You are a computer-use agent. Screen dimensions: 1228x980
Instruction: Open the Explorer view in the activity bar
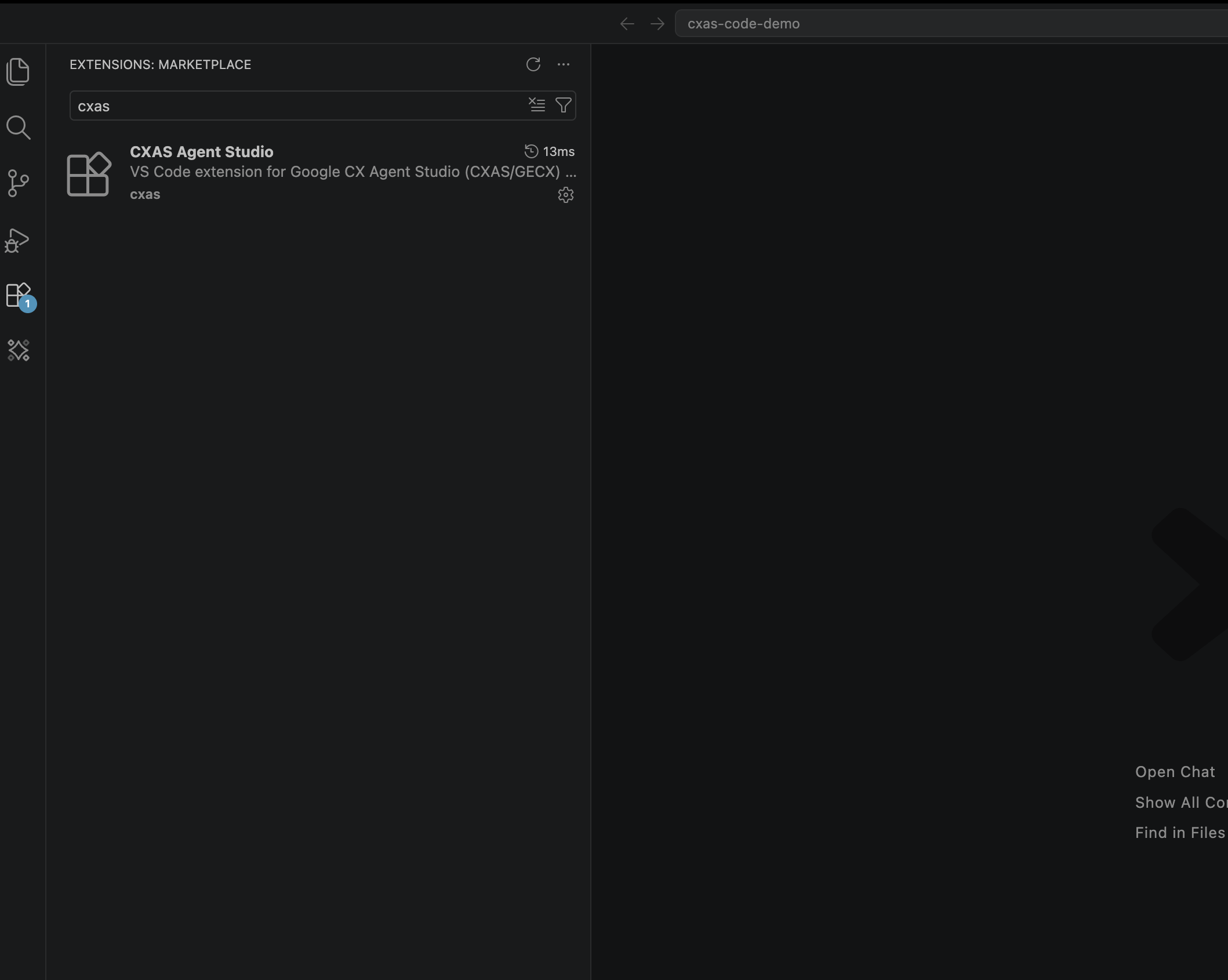click(x=18, y=72)
